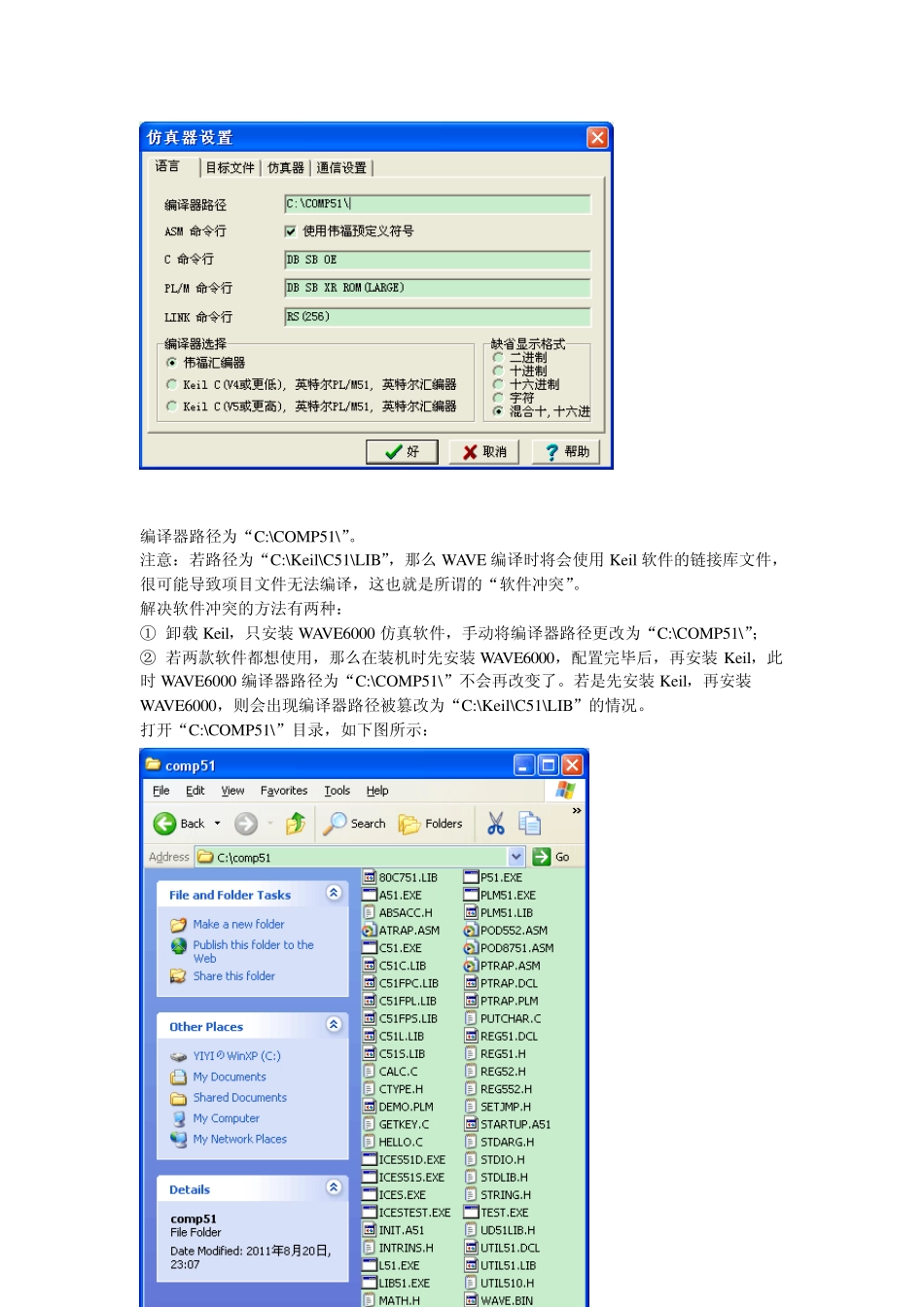Click the My Network Places icon
Screen dimensions: 924x1307
coord(178,1140)
